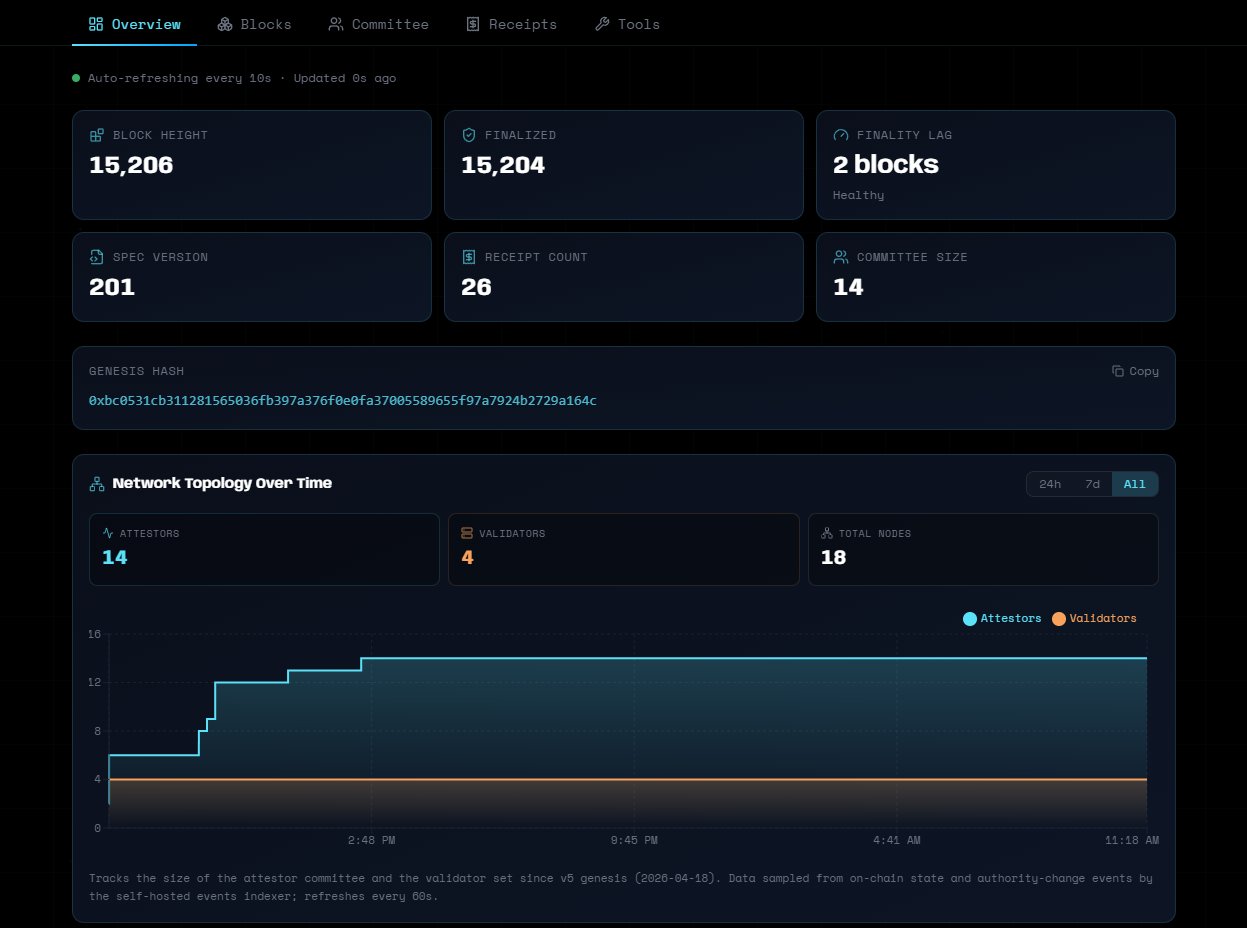Click the Receipt Count icon
This screenshot has height=928, width=1247.
pos(469,257)
